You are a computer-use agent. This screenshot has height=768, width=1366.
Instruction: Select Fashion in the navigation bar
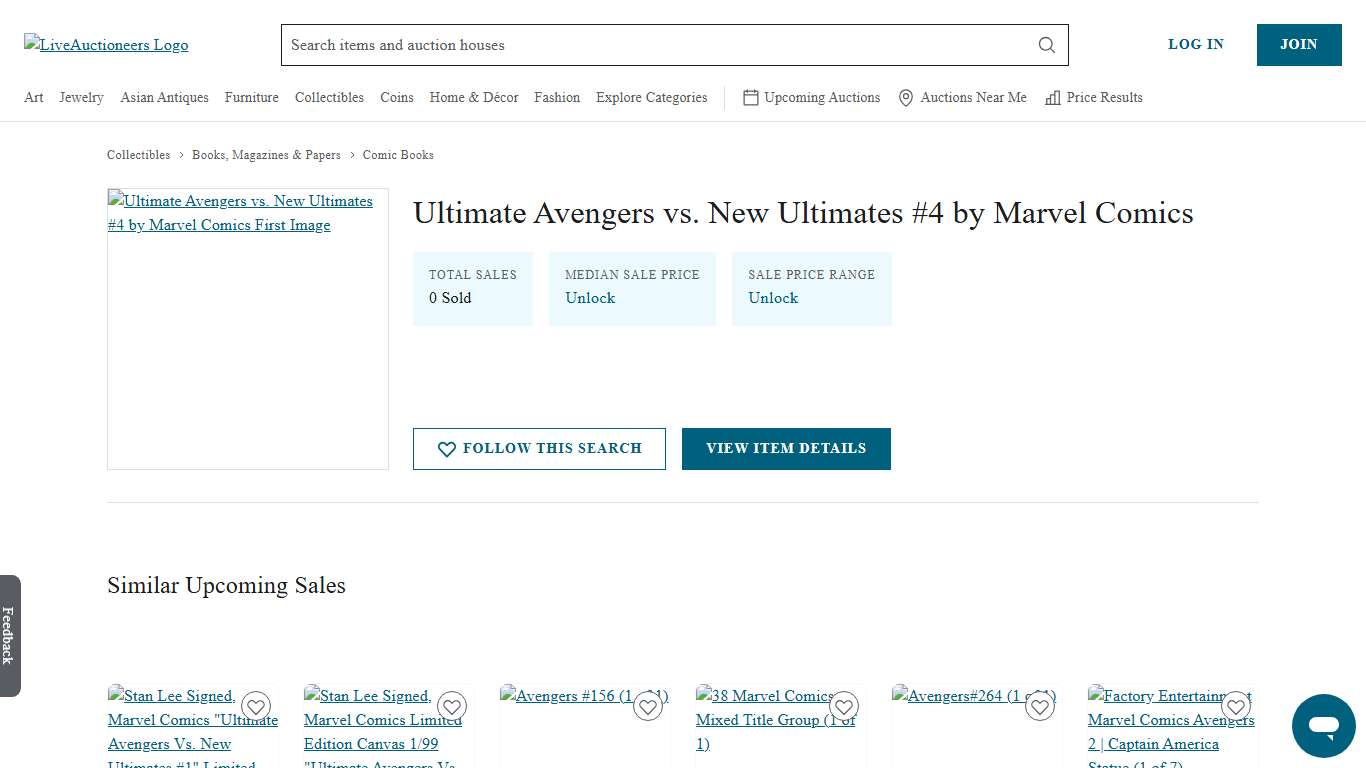tap(557, 97)
